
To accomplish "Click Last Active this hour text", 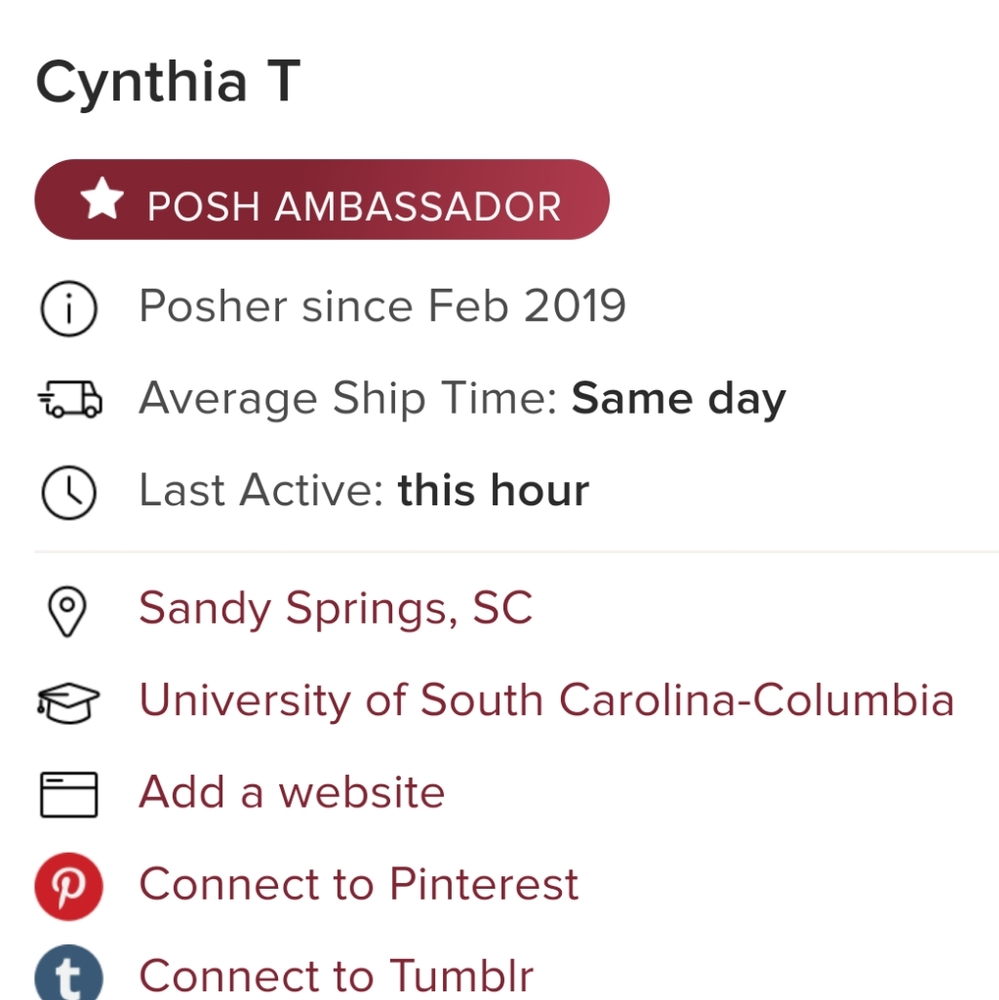I will (x=363, y=491).
